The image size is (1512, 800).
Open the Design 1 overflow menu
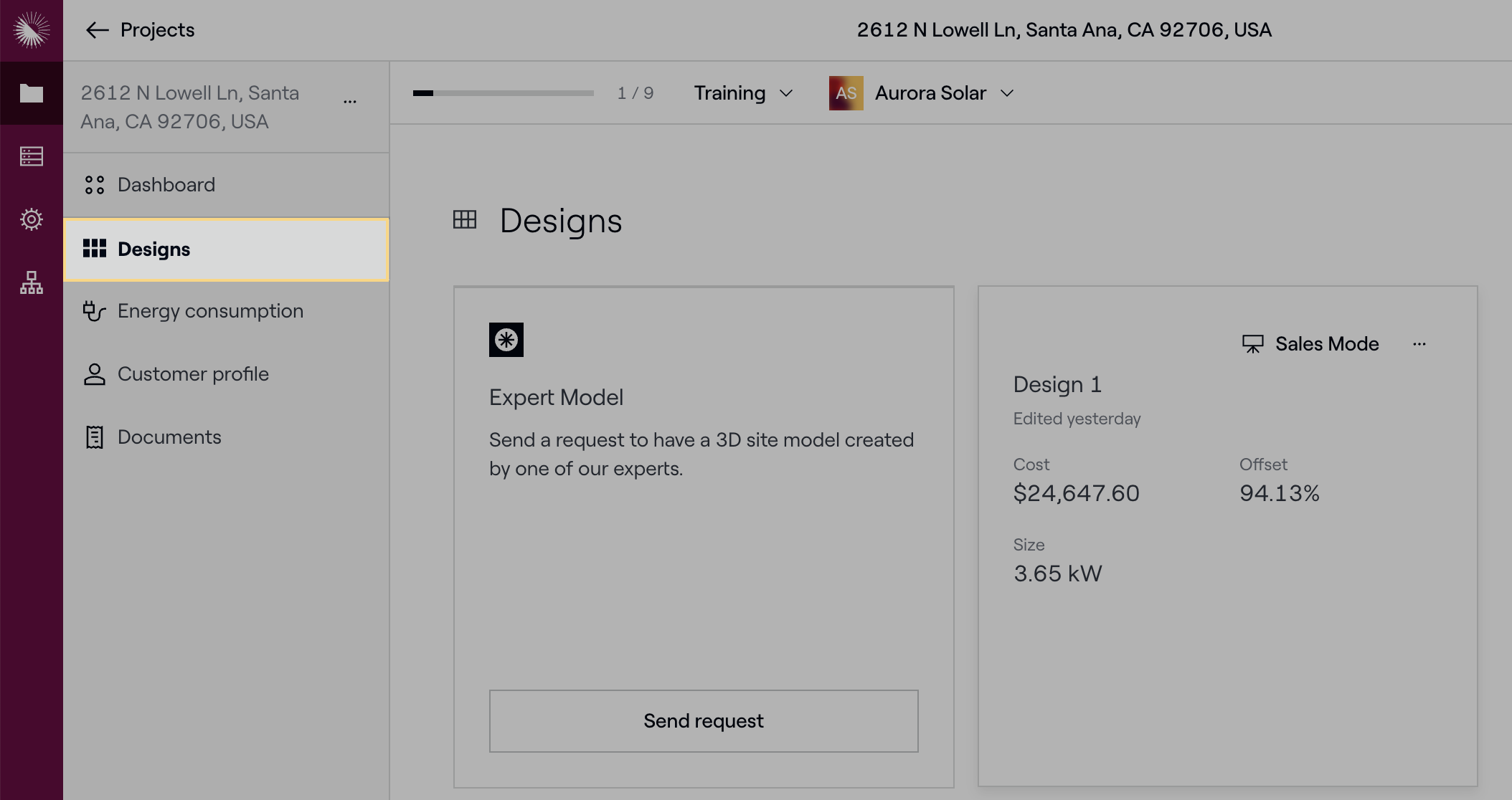pos(1419,343)
